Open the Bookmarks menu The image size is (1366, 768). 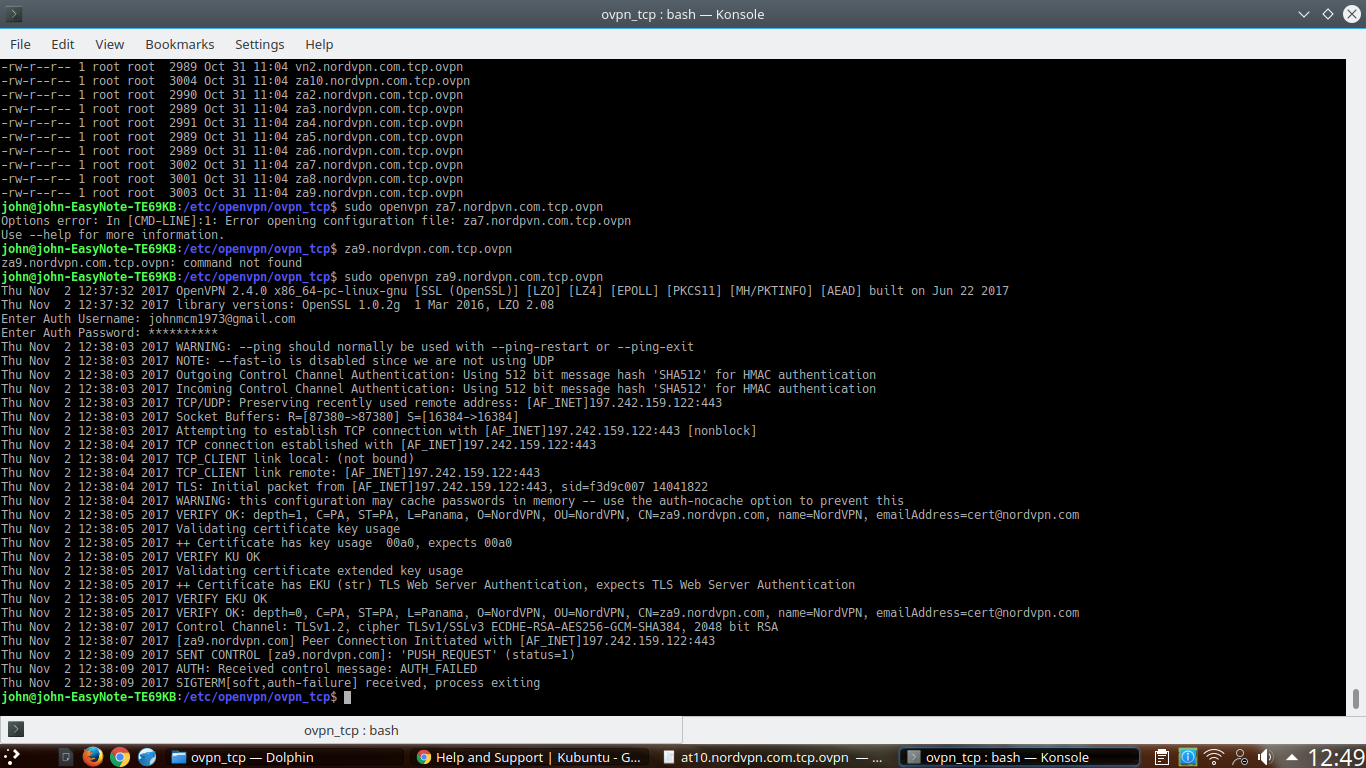pyautogui.click(x=180, y=44)
